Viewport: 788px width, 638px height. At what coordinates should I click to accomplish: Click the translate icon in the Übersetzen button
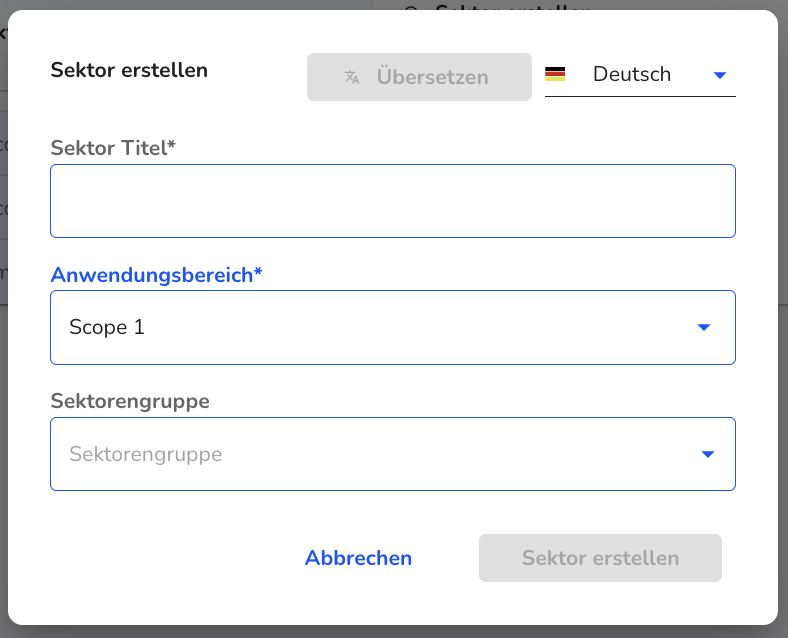pyautogui.click(x=352, y=77)
